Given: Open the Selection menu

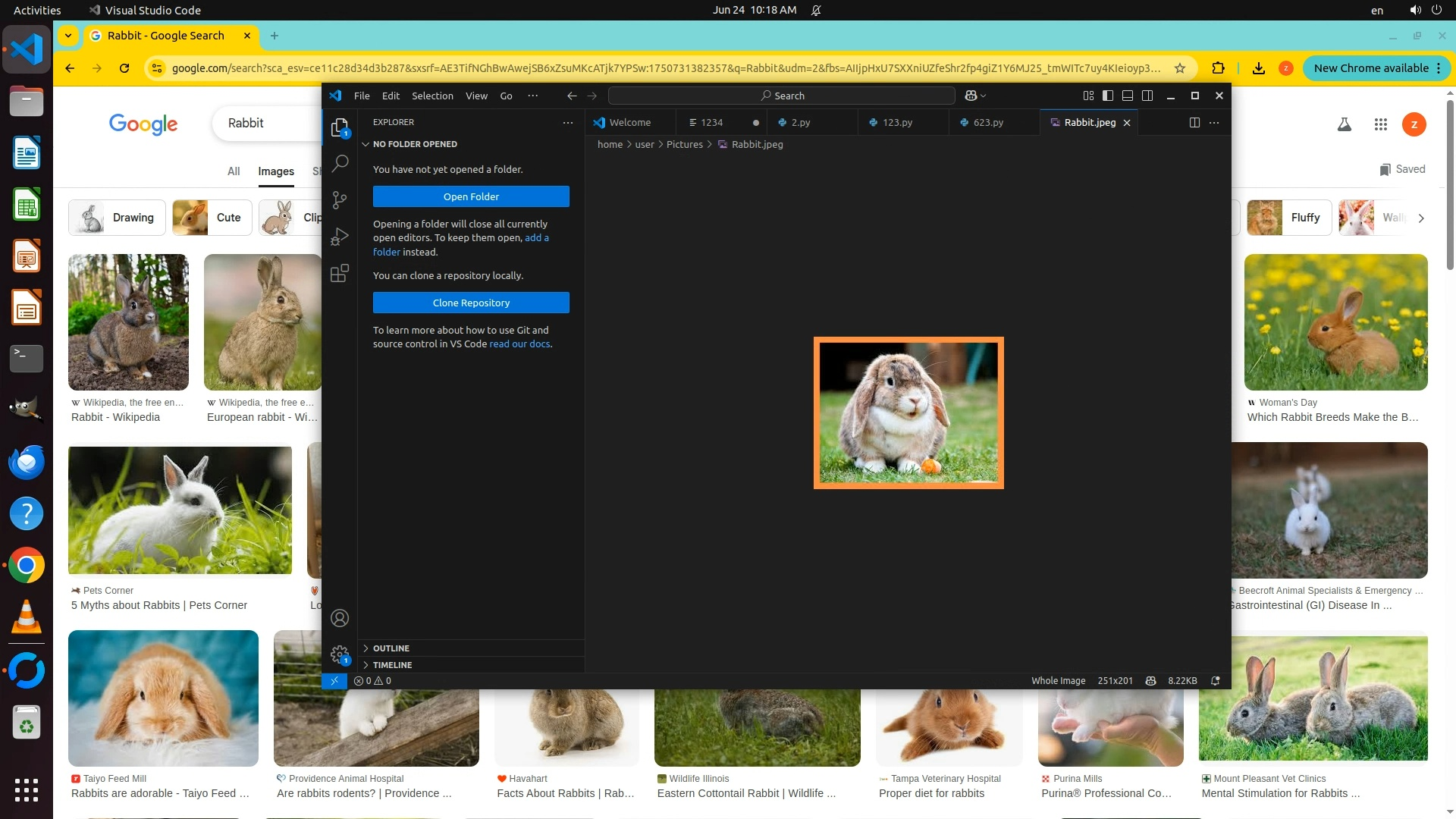Looking at the screenshot, I should click(432, 96).
